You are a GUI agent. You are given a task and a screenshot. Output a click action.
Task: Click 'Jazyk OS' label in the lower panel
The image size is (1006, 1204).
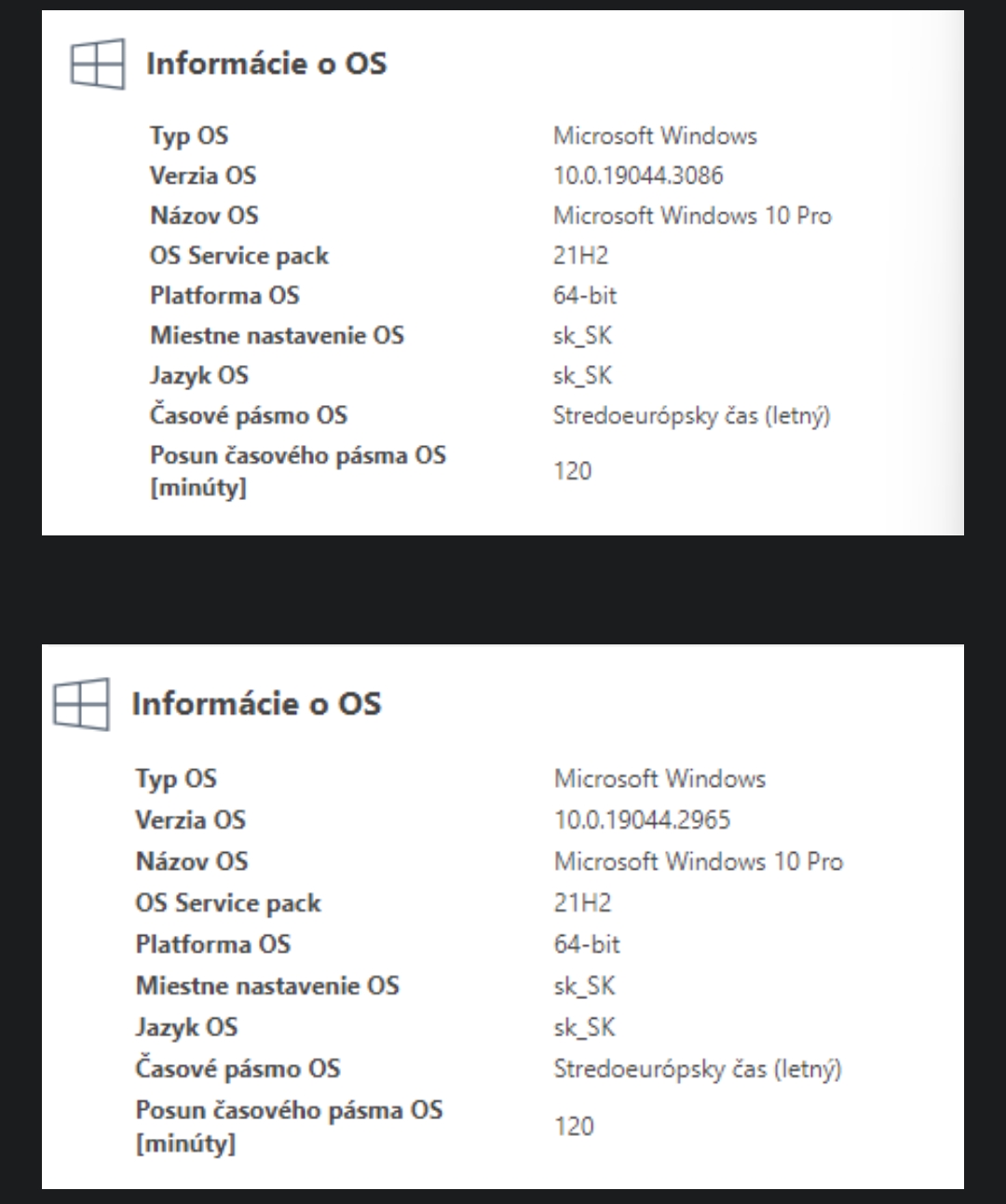coord(186,1027)
